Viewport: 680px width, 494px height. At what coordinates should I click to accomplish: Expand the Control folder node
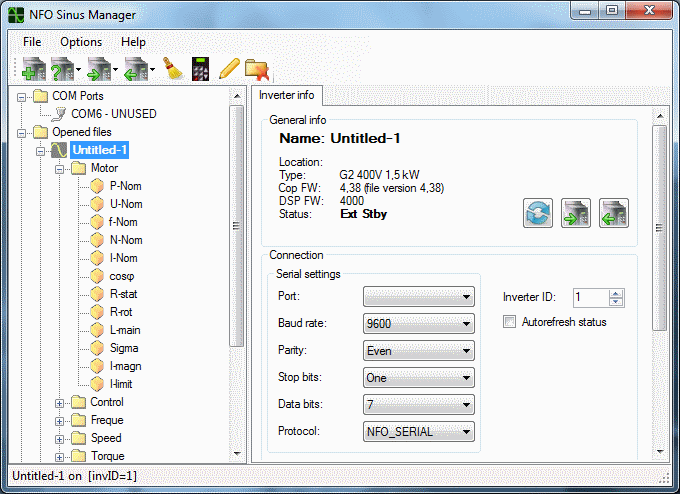[x=59, y=403]
